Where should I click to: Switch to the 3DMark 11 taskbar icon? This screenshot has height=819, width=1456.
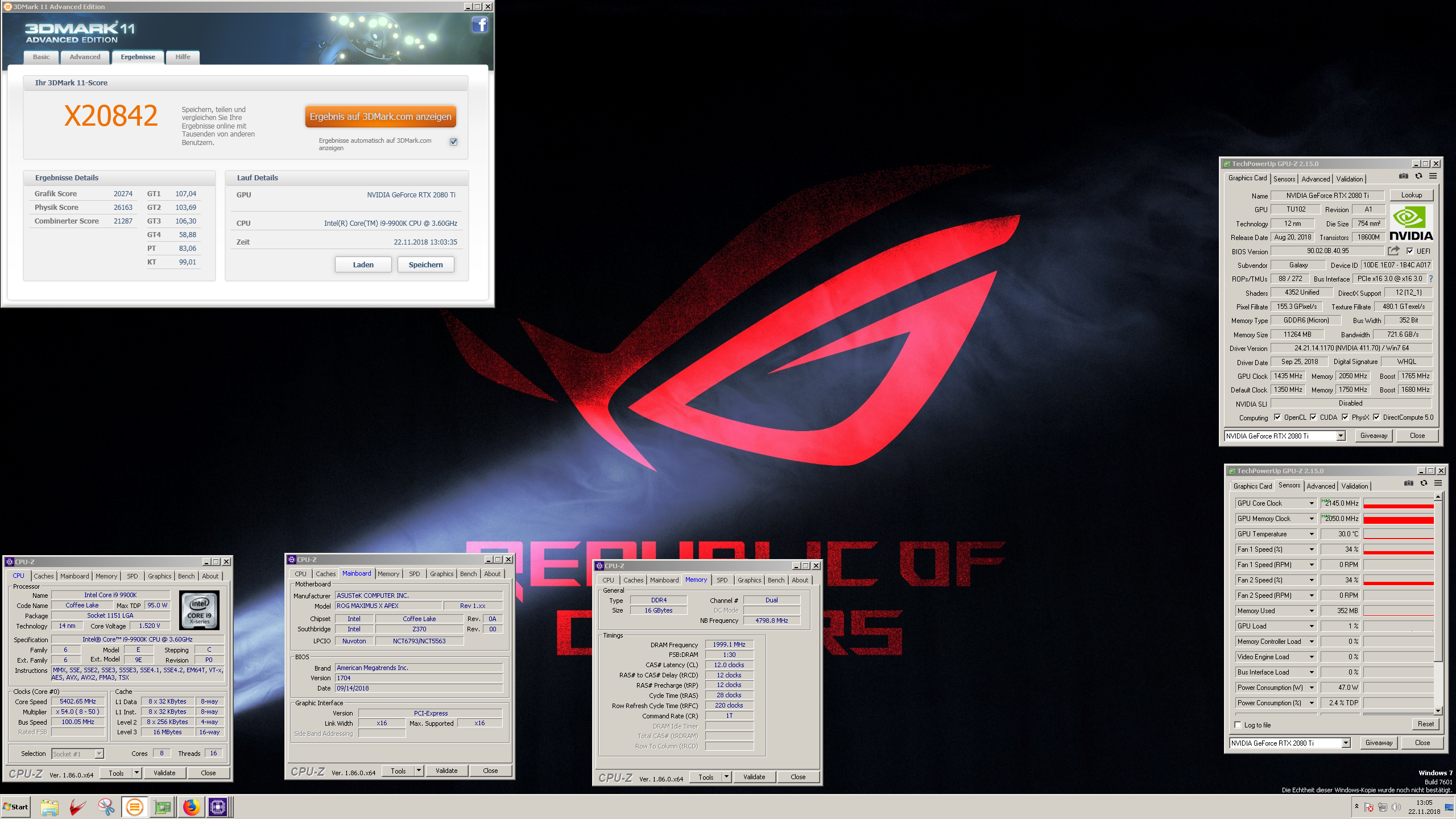point(135,807)
